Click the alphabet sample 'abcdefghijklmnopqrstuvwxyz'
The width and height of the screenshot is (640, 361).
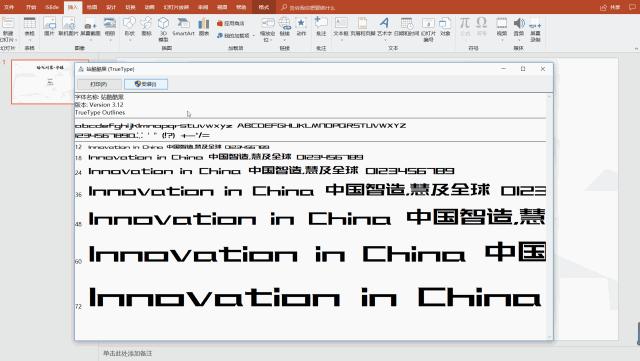point(153,126)
